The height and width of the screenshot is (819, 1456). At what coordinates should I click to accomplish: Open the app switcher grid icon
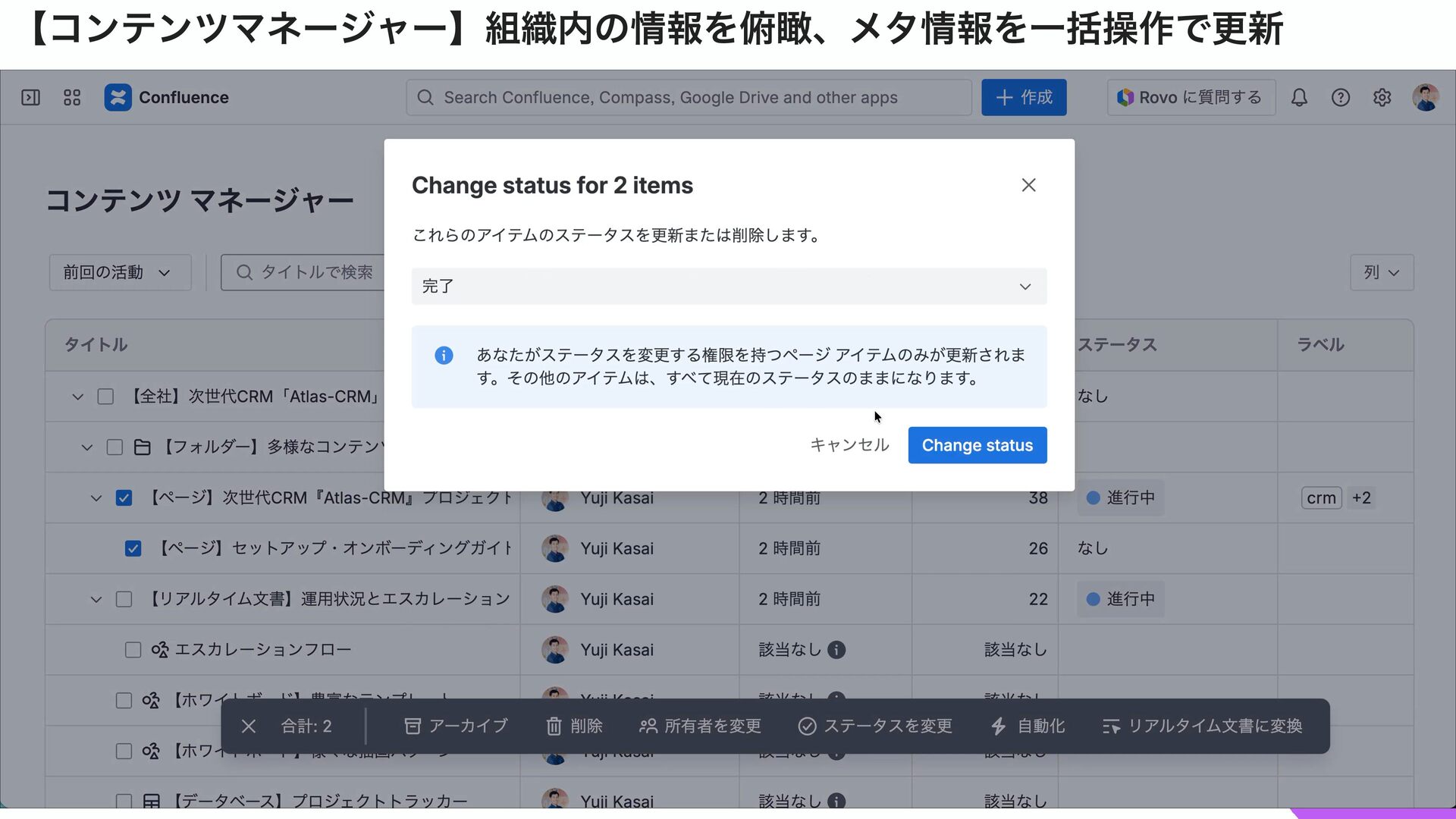72,97
